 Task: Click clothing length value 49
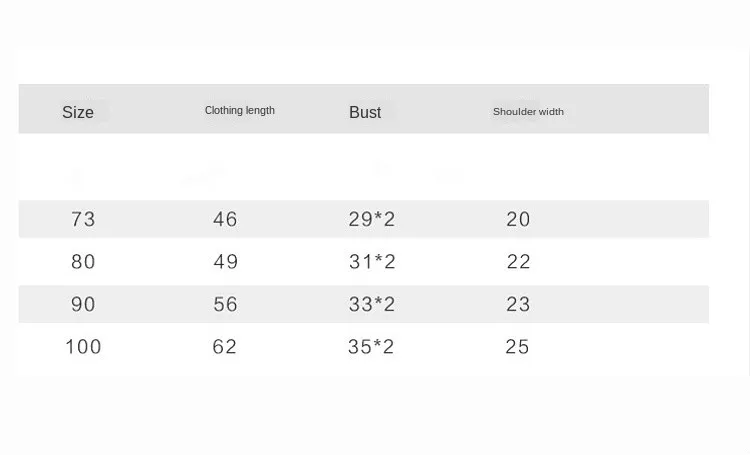click(x=225, y=262)
